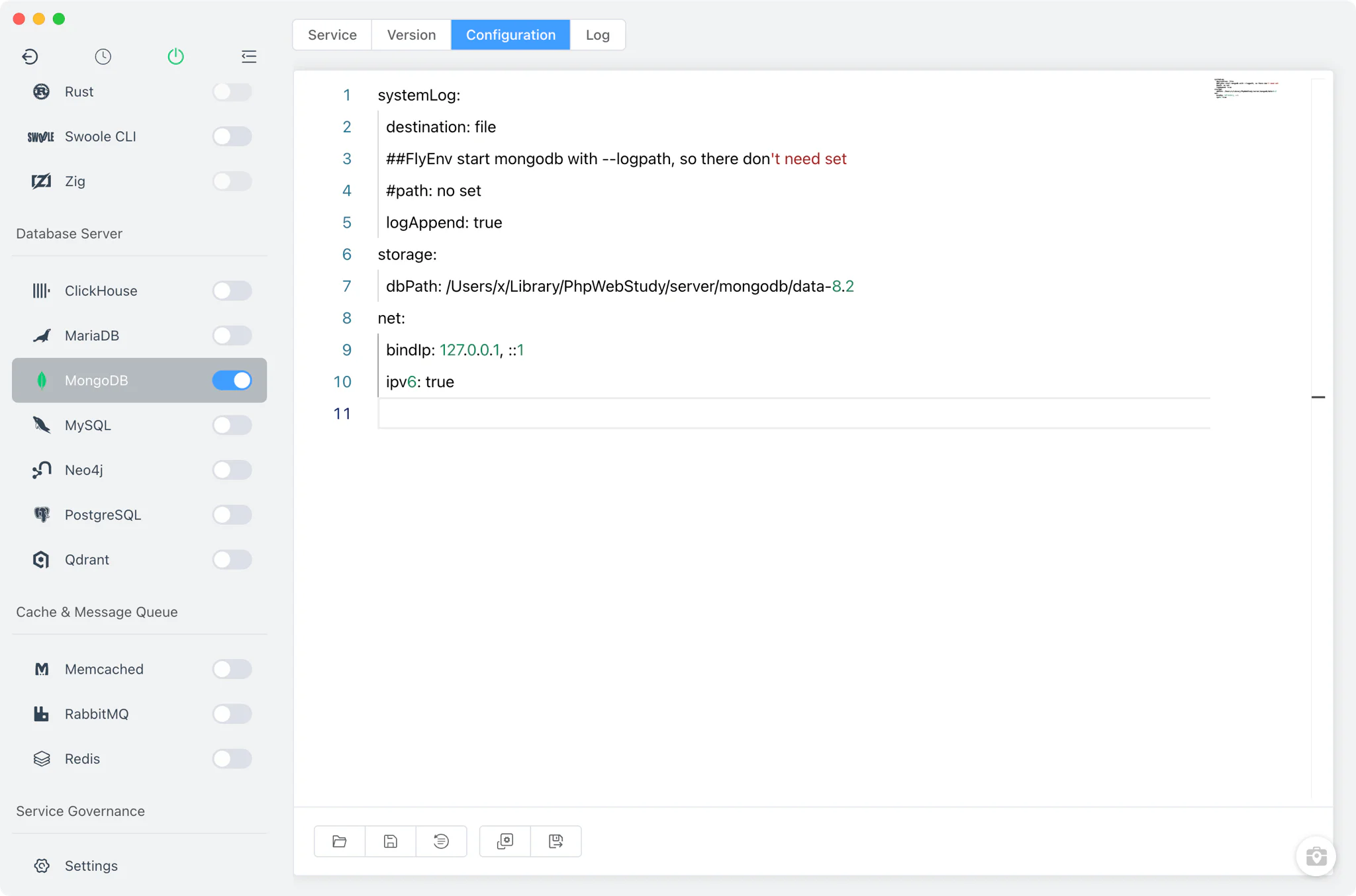Screen dimensions: 1356x896
Task: Turn on the MariaDB switch
Action: pyautogui.click(x=232, y=336)
